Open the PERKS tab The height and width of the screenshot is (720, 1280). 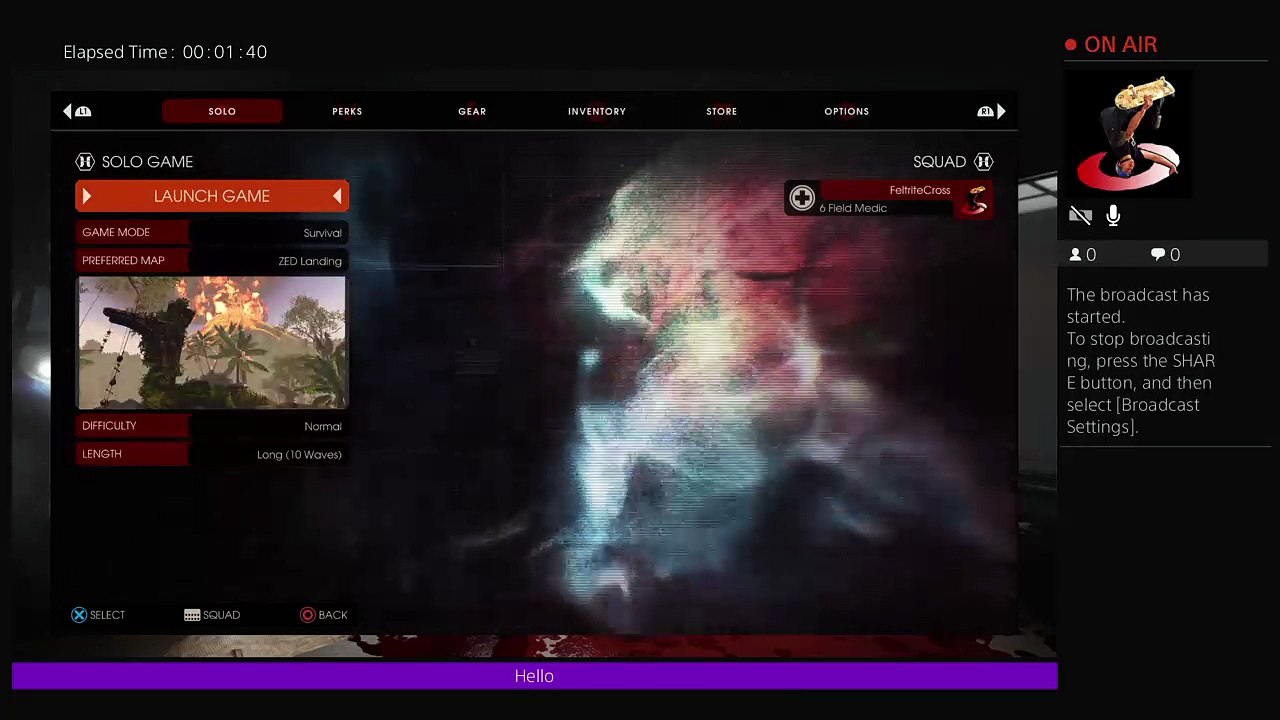point(347,111)
